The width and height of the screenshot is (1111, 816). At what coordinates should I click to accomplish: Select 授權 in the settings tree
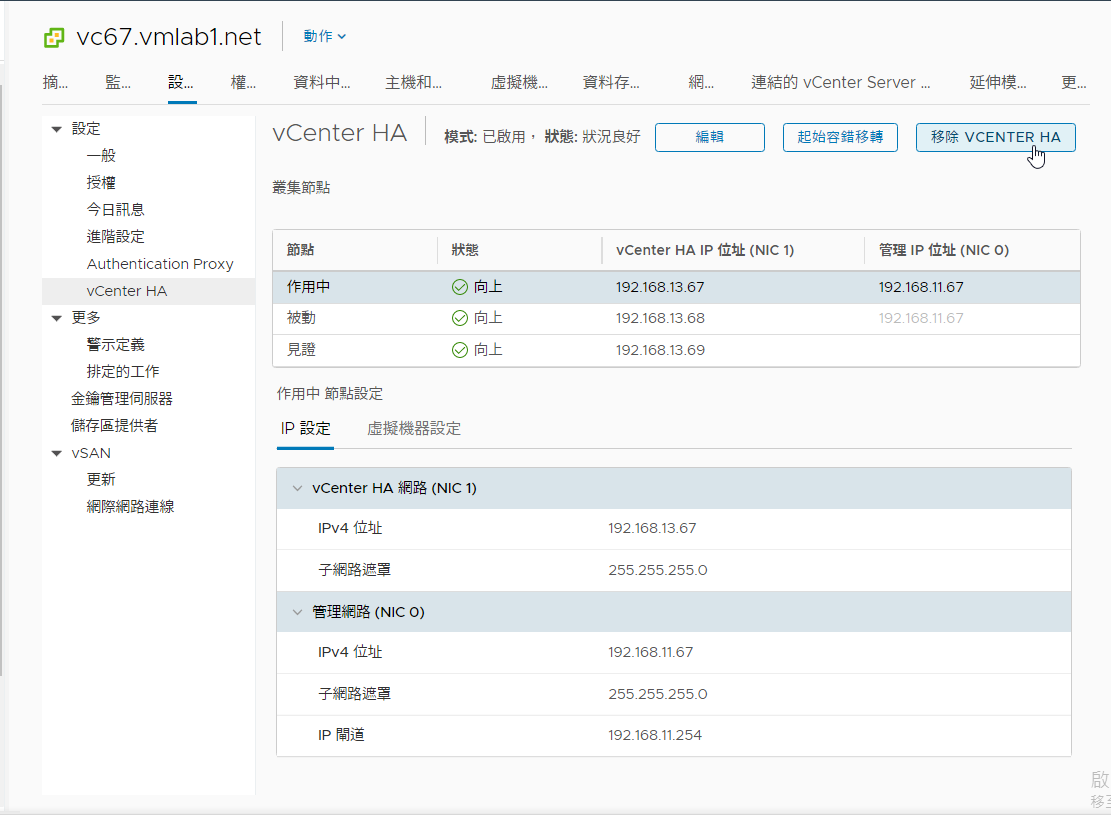(x=101, y=183)
